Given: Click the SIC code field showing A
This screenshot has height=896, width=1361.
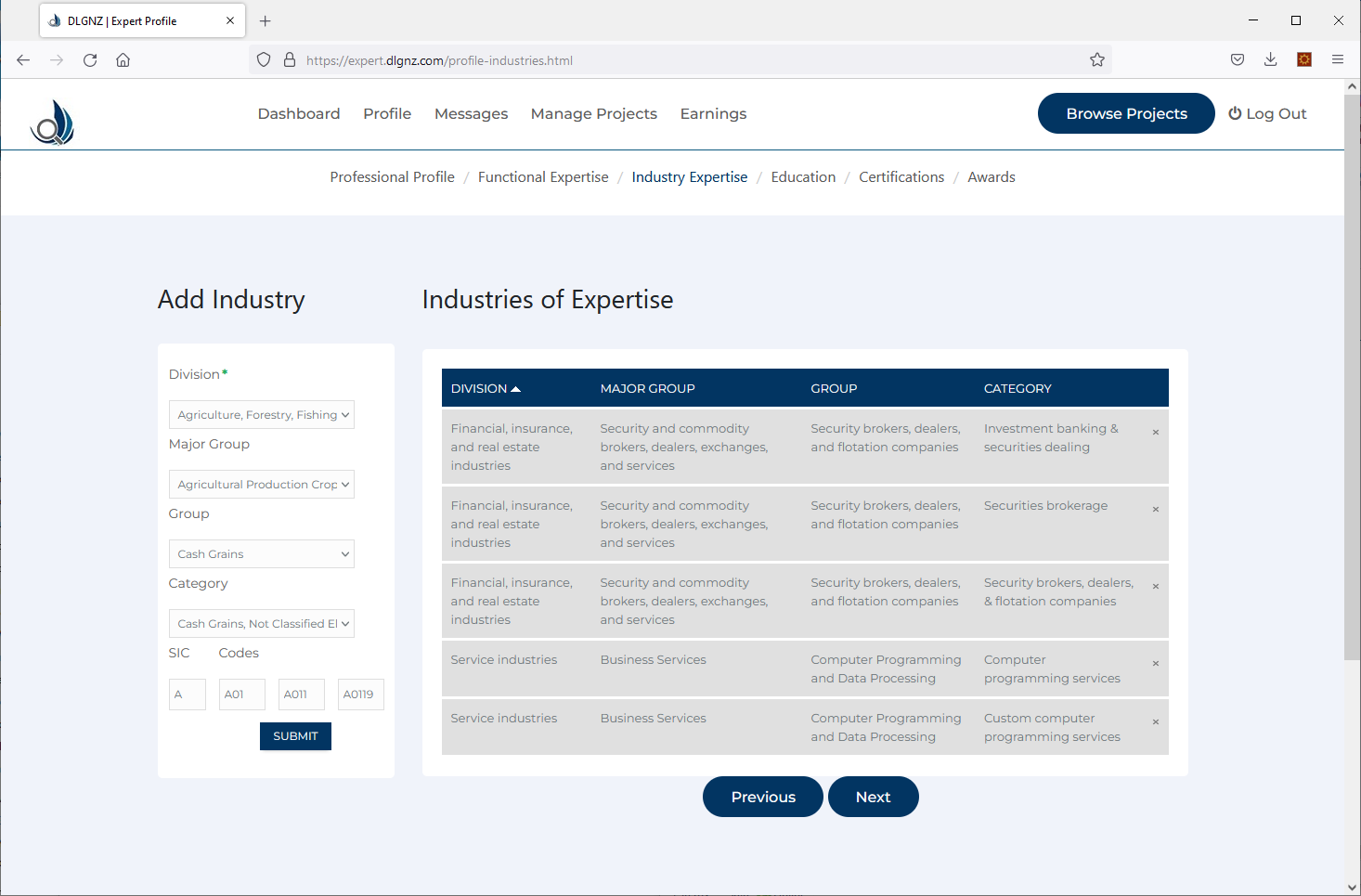Looking at the screenshot, I should [x=188, y=695].
